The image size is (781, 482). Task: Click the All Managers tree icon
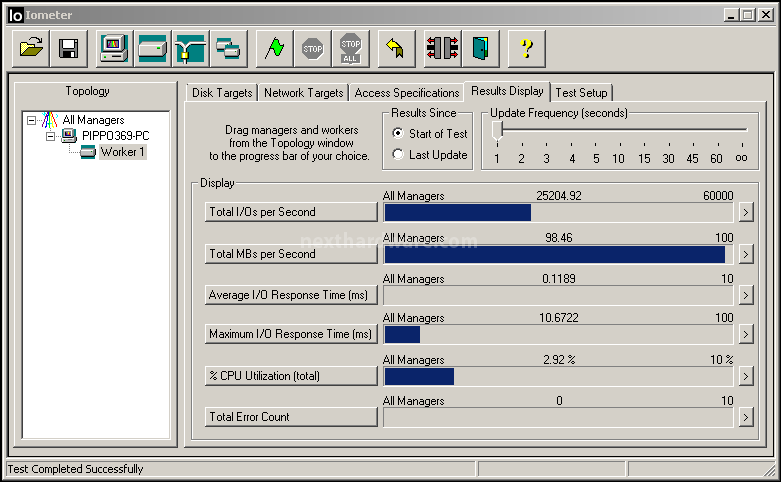click(x=50, y=120)
